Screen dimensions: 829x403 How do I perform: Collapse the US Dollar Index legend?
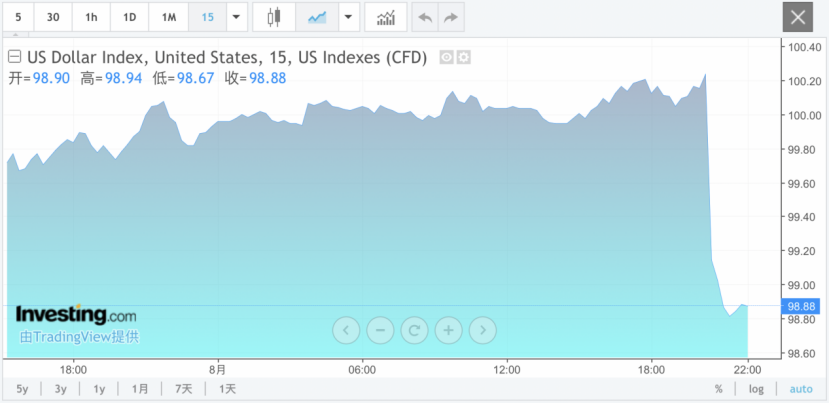15,57
